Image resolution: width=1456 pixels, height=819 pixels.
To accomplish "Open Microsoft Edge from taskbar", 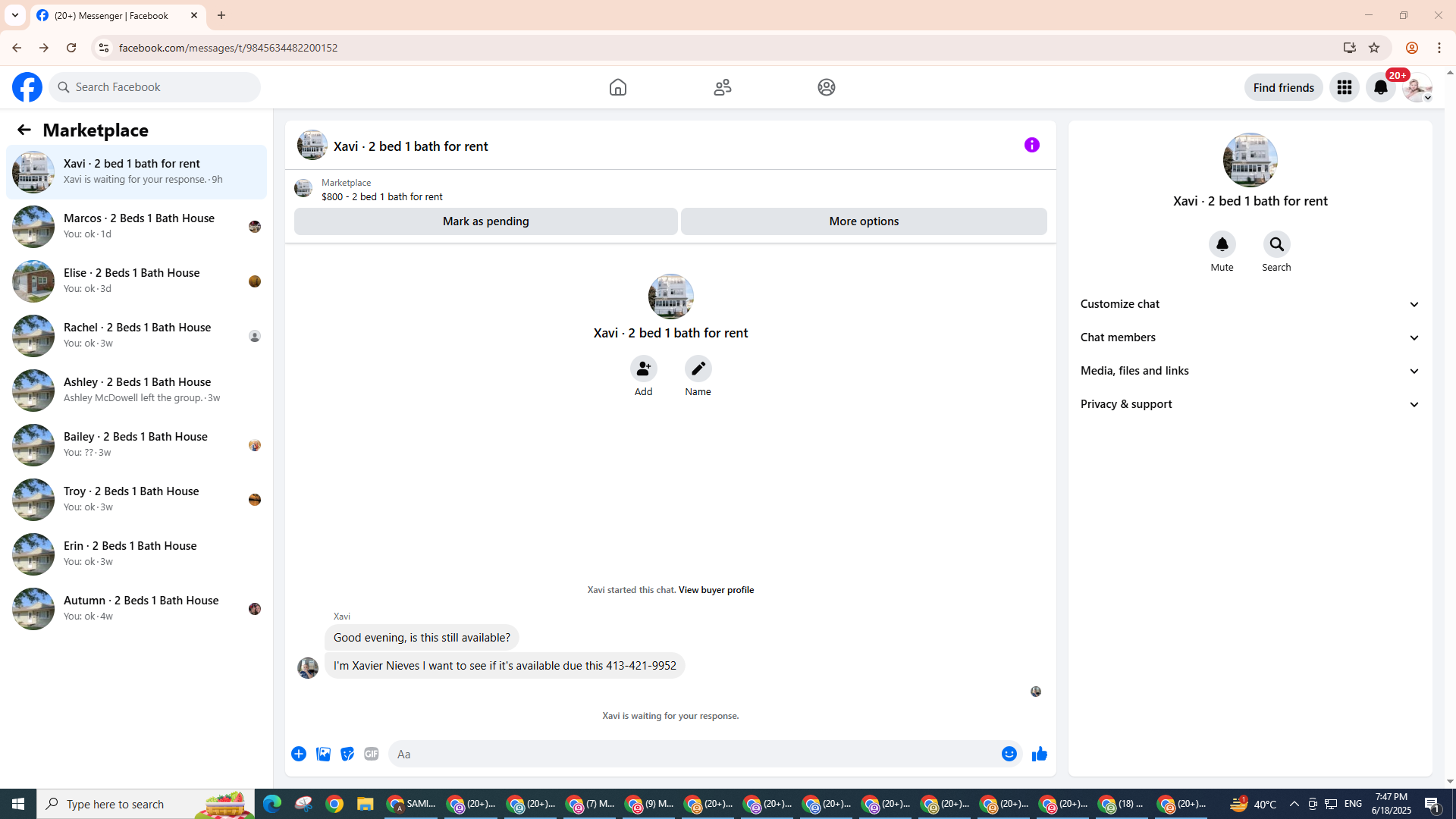I will click(x=272, y=804).
